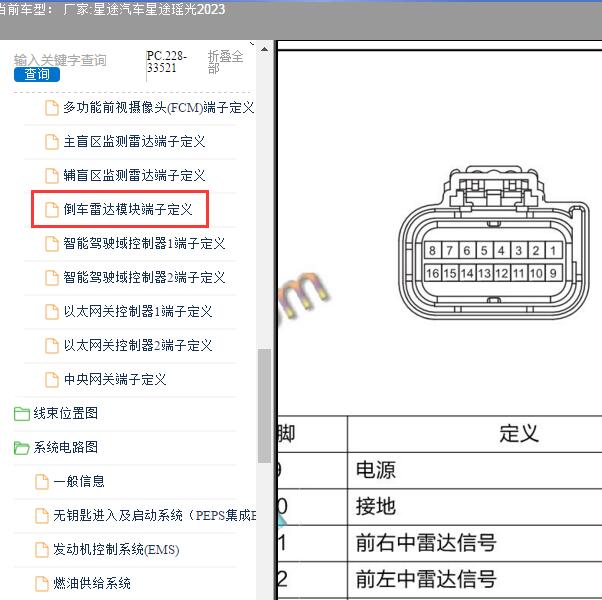Click page icon beside 无钥匙进入及启动系统
602x600 pixels.
coord(41,516)
